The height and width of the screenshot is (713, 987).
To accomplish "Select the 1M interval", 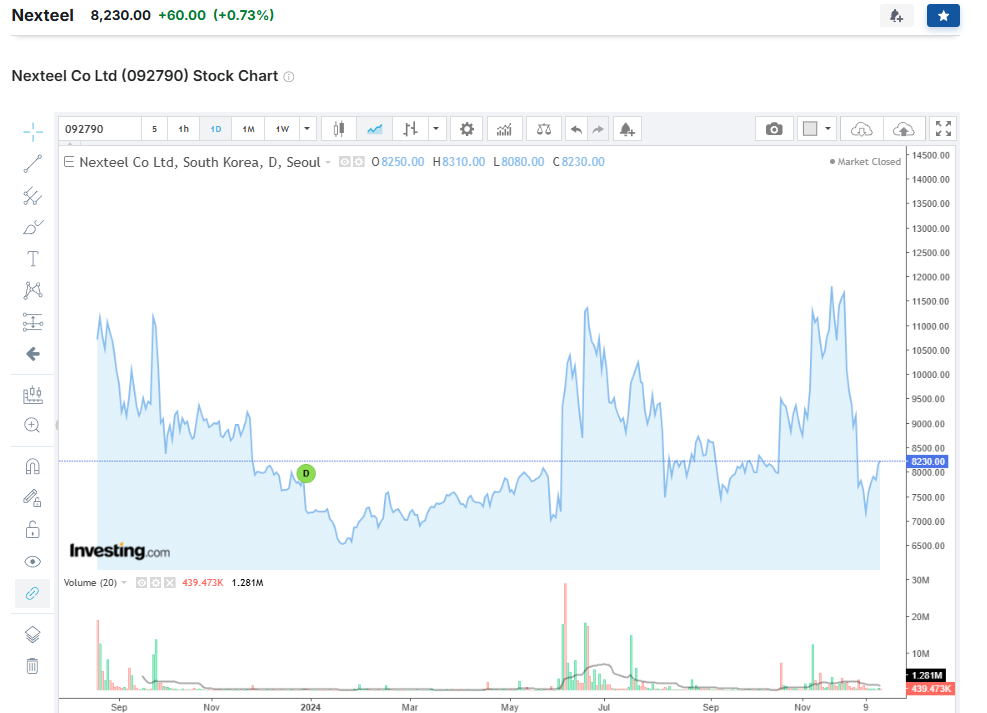I will point(249,129).
